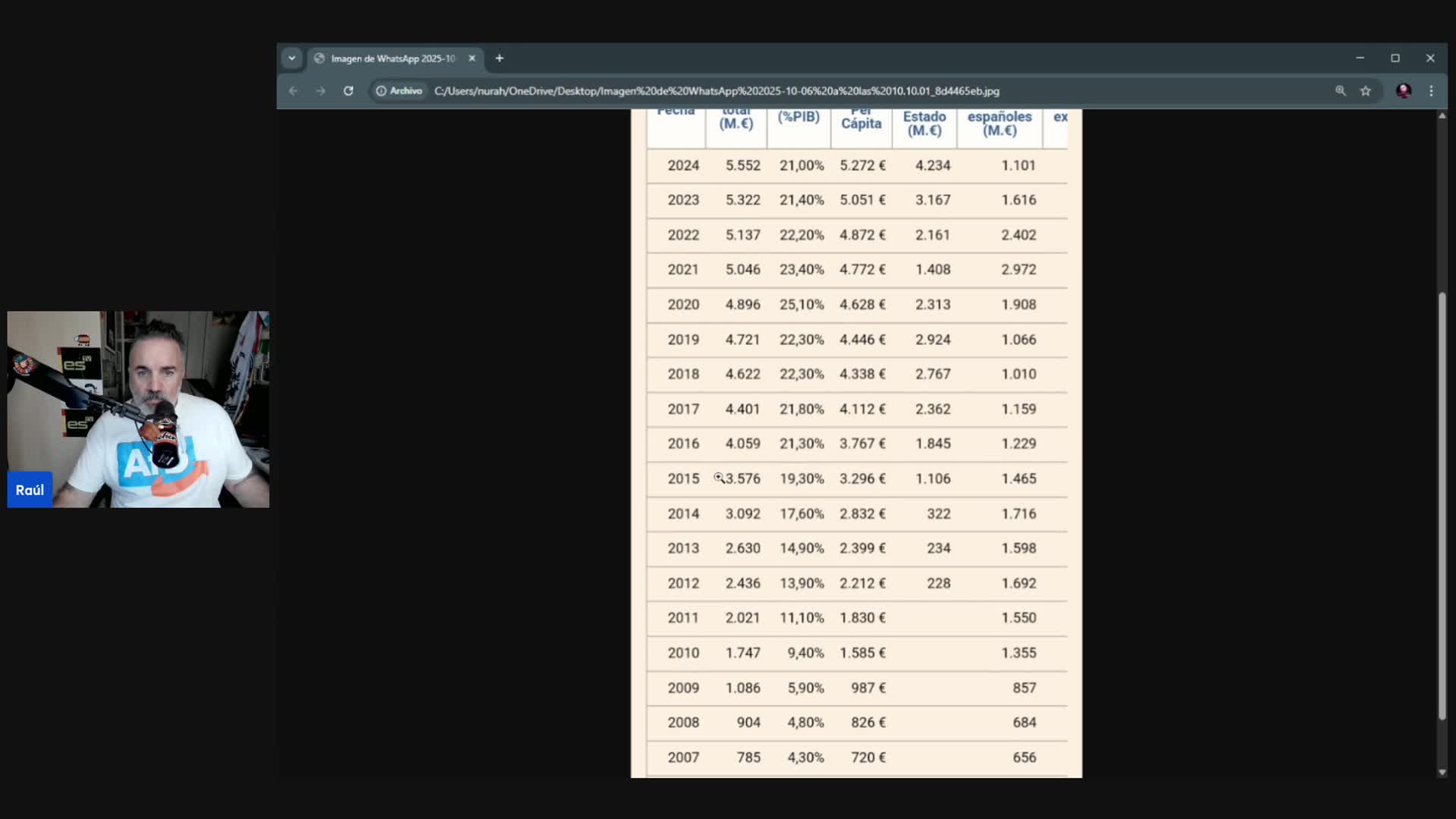Click the browser back arrow
Screen dimensions: 1456x819
pyautogui.click(x=293, y=91)
